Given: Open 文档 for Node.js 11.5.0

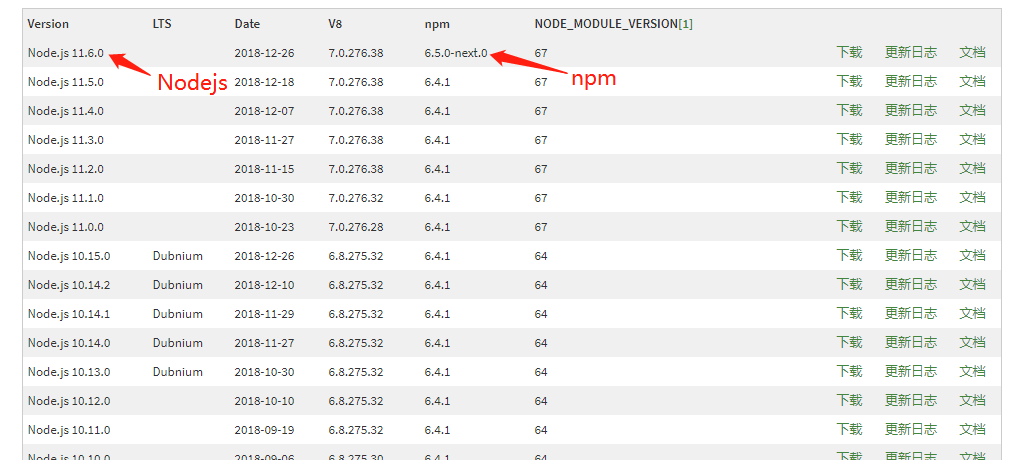Looking at the screenshot, I should (972, 82).
